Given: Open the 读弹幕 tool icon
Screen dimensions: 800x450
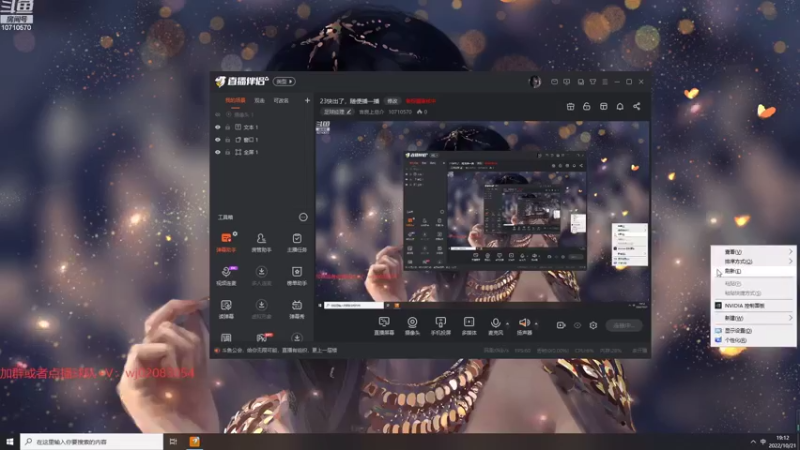Looking at the screenshot, I should tap(226, 309).
